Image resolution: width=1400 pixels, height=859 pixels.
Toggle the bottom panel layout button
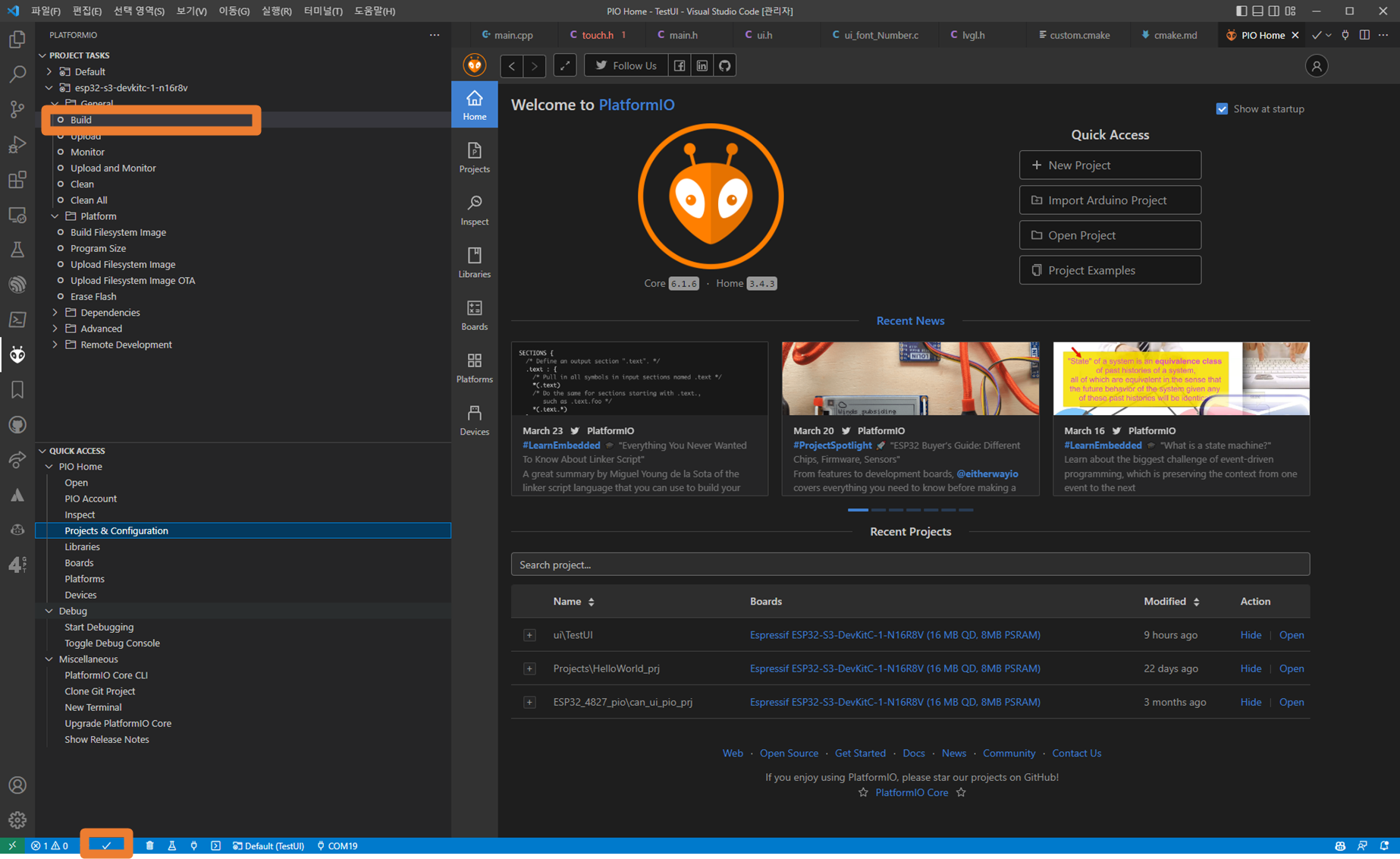pyautogui.click(x=1258, y=11)
